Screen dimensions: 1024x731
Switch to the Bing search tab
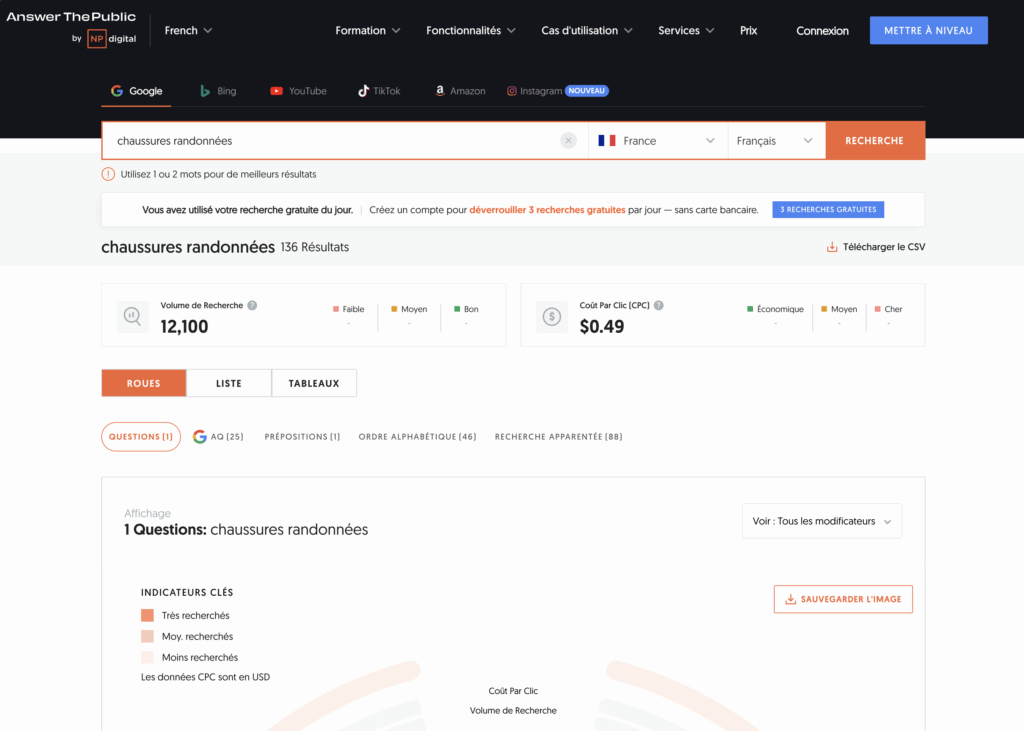point(218,91)
